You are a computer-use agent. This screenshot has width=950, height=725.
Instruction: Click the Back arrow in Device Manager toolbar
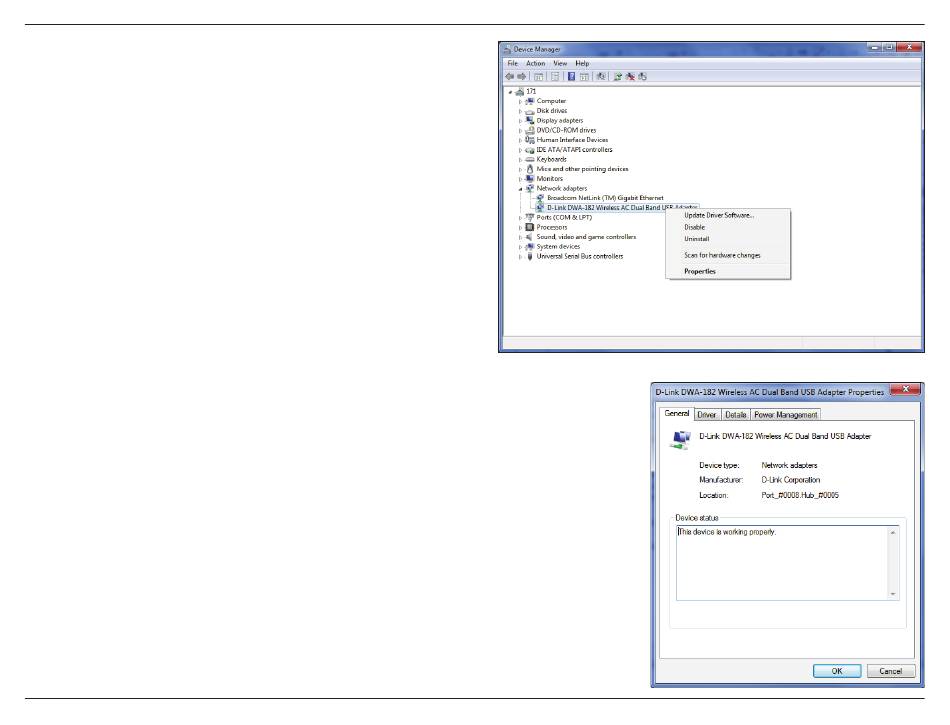(510, 76)
